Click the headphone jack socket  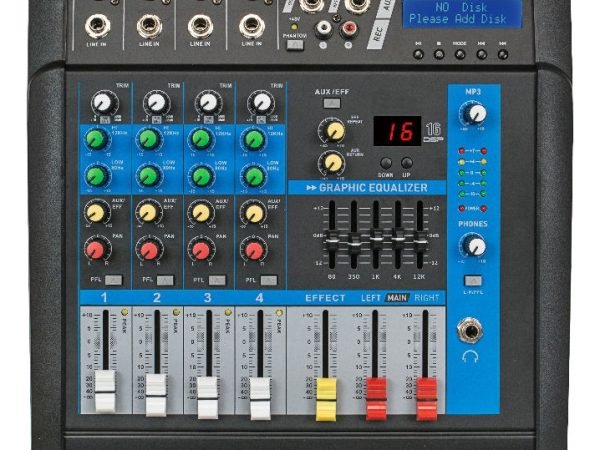tap(471, 331)
